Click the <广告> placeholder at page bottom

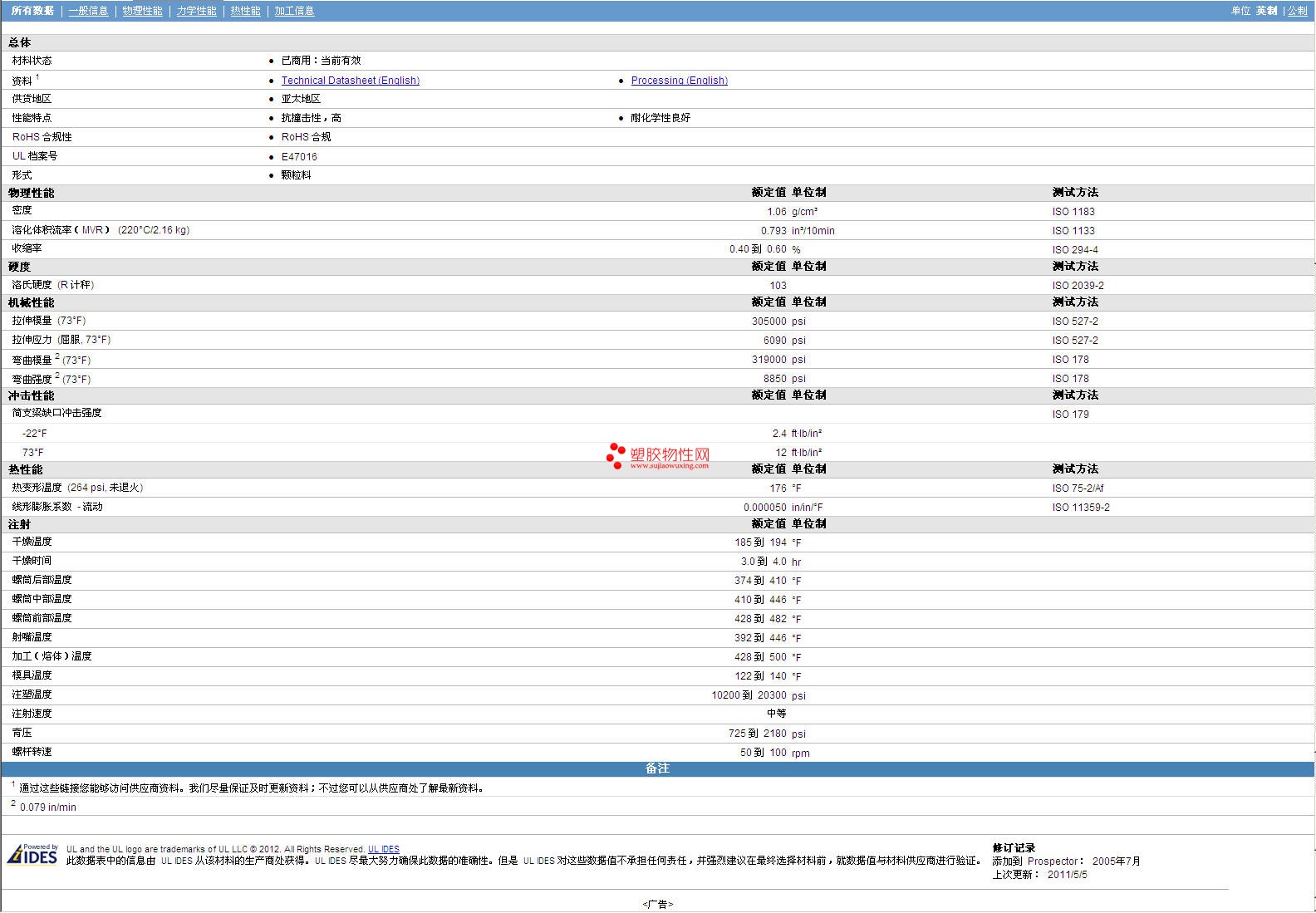[x=657, y=904]
